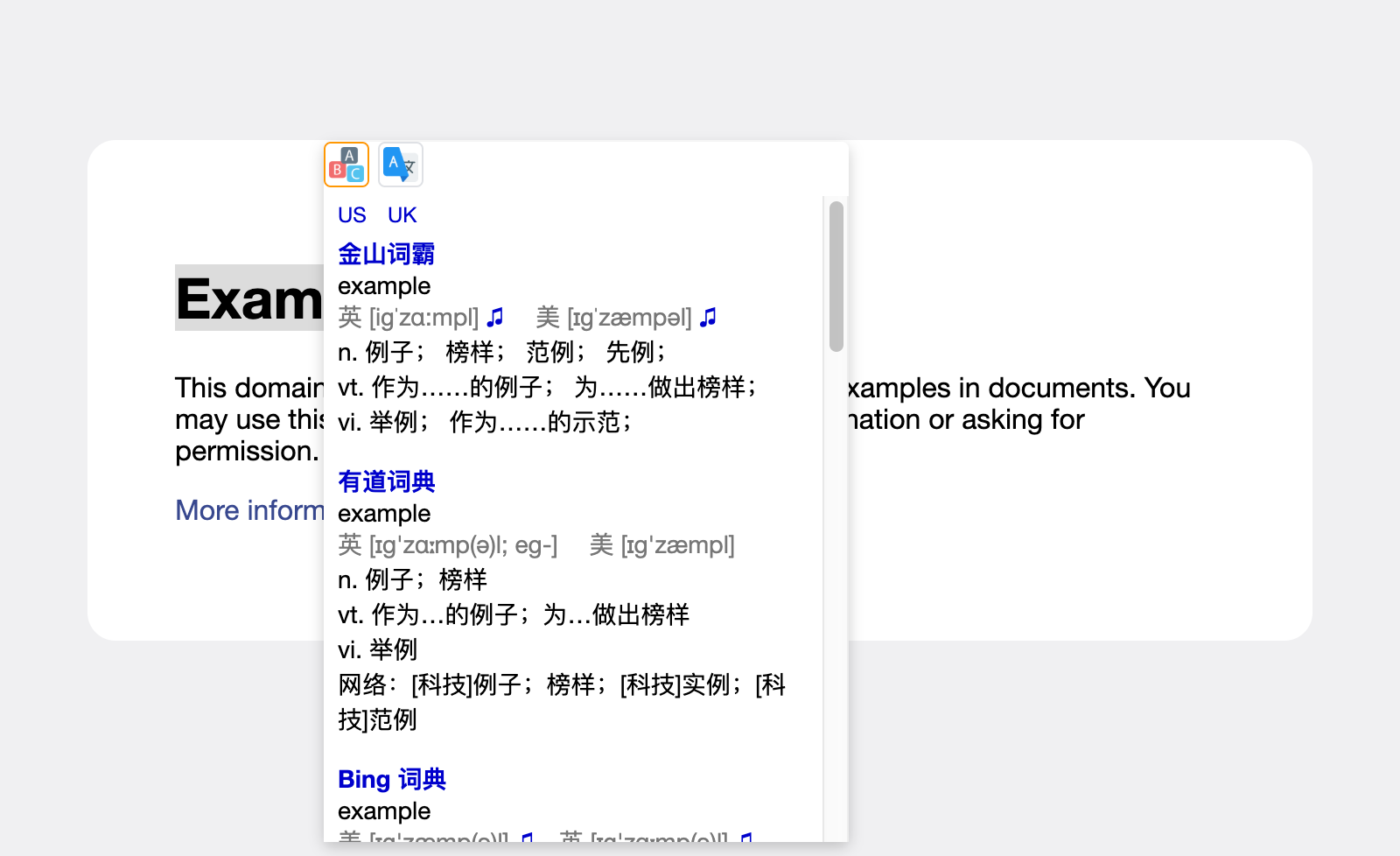1400x856 pixels.
Task: Follow the More information link
Action: pyautogui.click(x=249, y=510)
